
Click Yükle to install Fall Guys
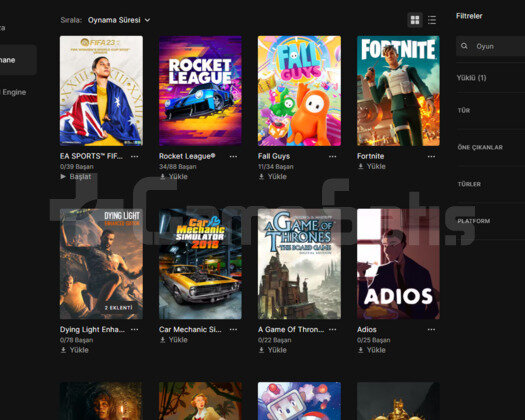273,177
